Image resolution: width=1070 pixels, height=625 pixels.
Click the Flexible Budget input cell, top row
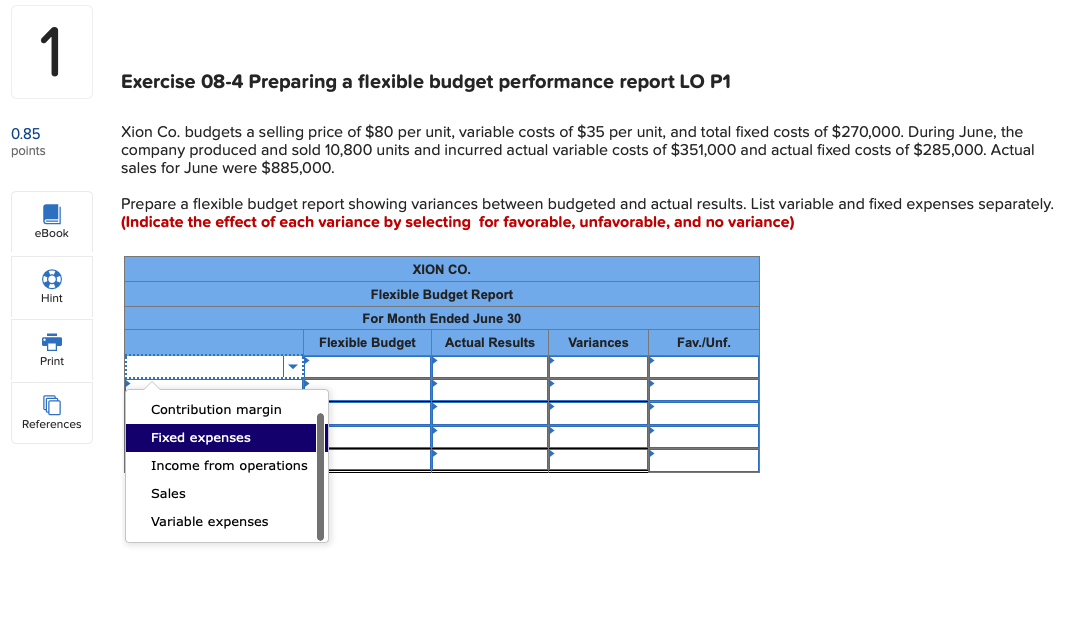(367, 366)
